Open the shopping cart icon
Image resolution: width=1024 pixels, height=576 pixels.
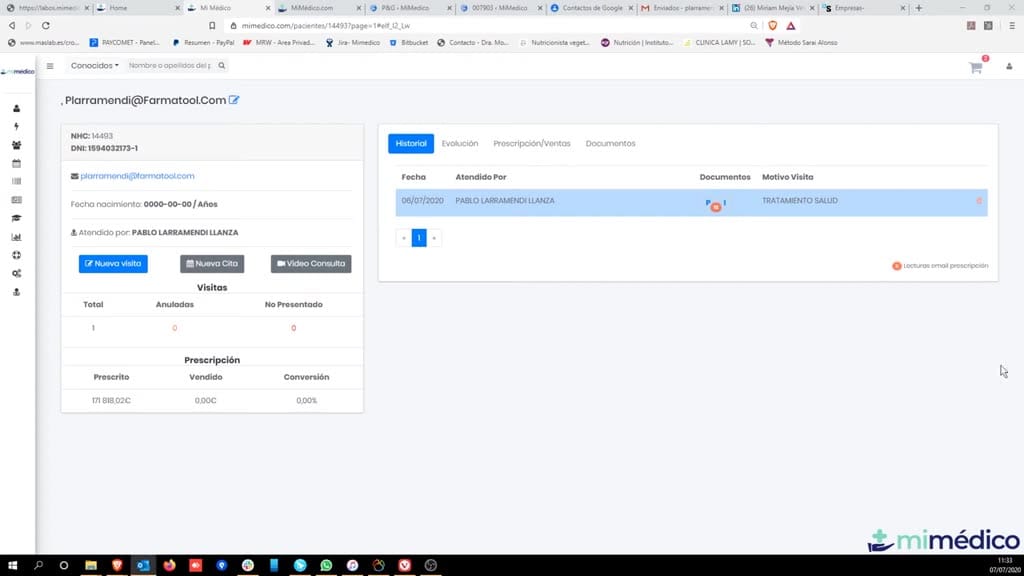976,67
